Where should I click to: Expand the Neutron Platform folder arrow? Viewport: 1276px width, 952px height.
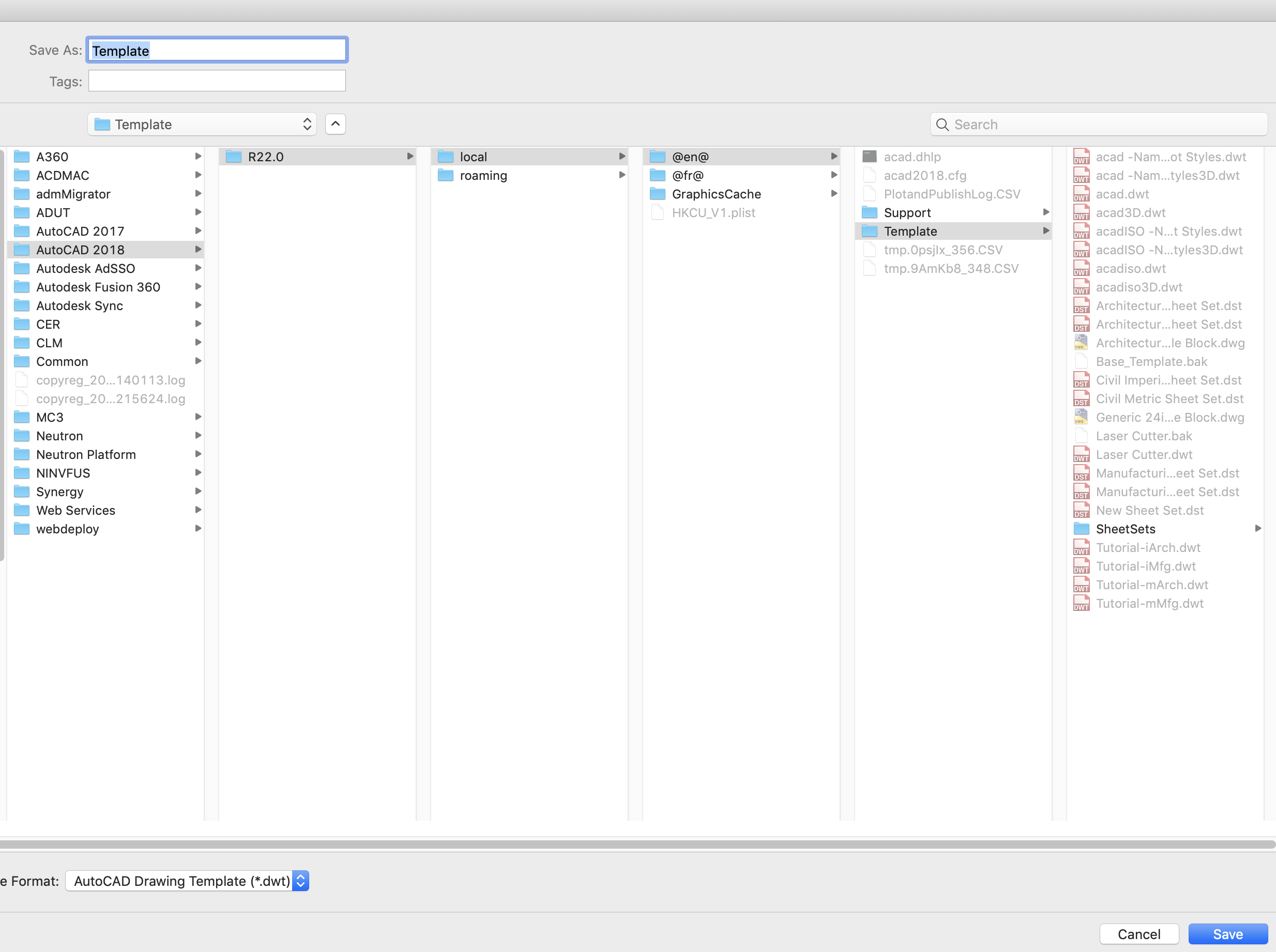[198, 455]
